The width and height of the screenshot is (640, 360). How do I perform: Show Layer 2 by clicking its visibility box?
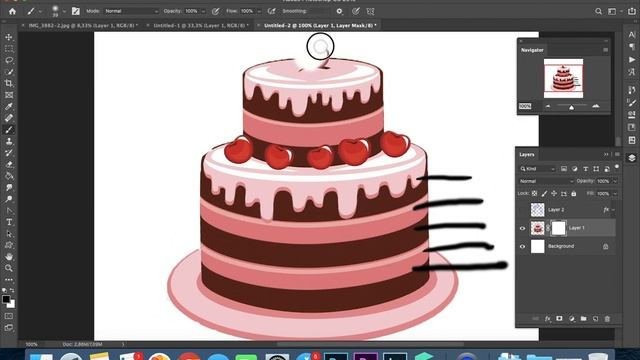tap(522, 210)
